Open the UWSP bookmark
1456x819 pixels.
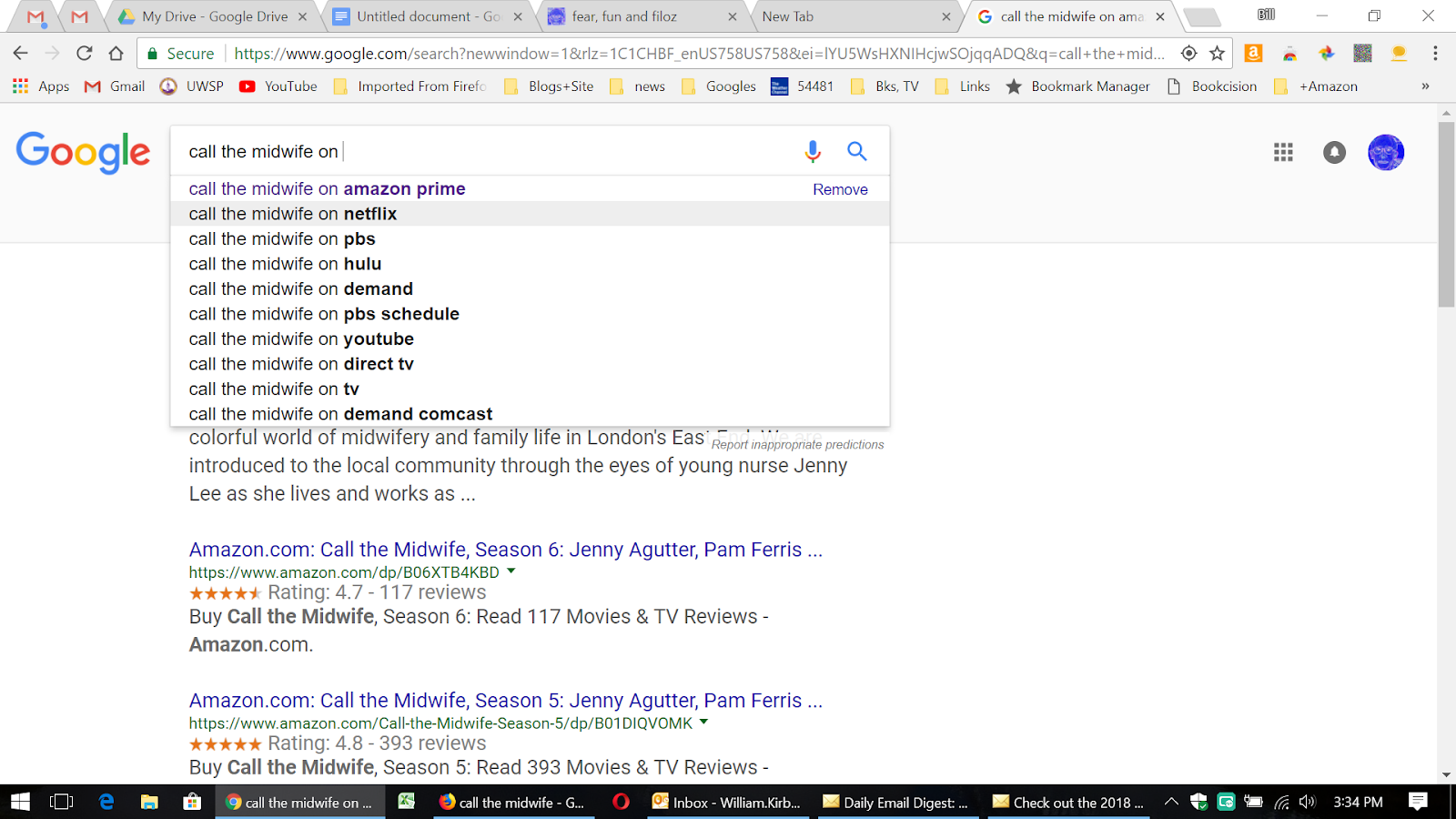(192, 86)
